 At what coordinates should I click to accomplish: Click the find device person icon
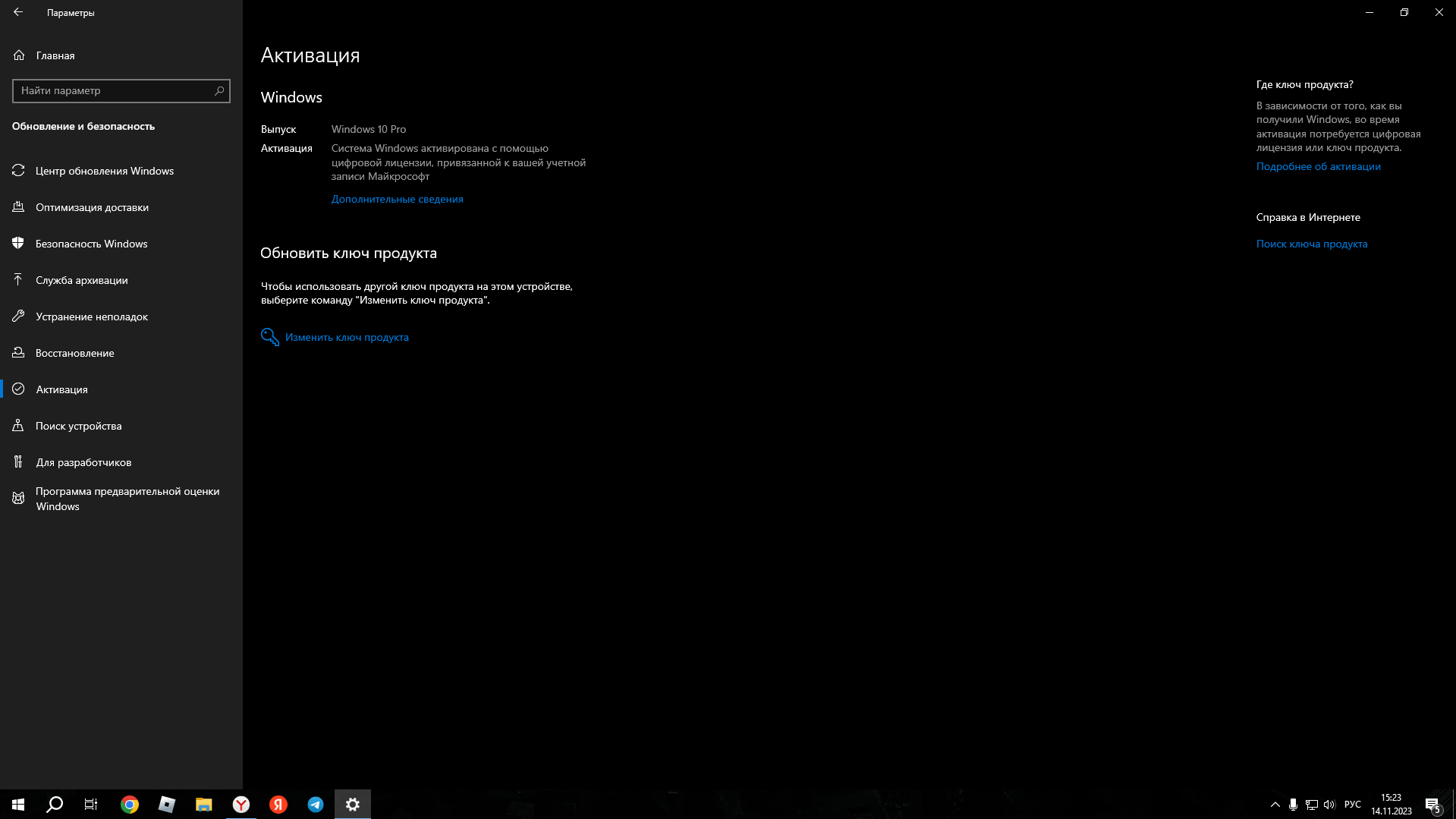click(18, 426)
